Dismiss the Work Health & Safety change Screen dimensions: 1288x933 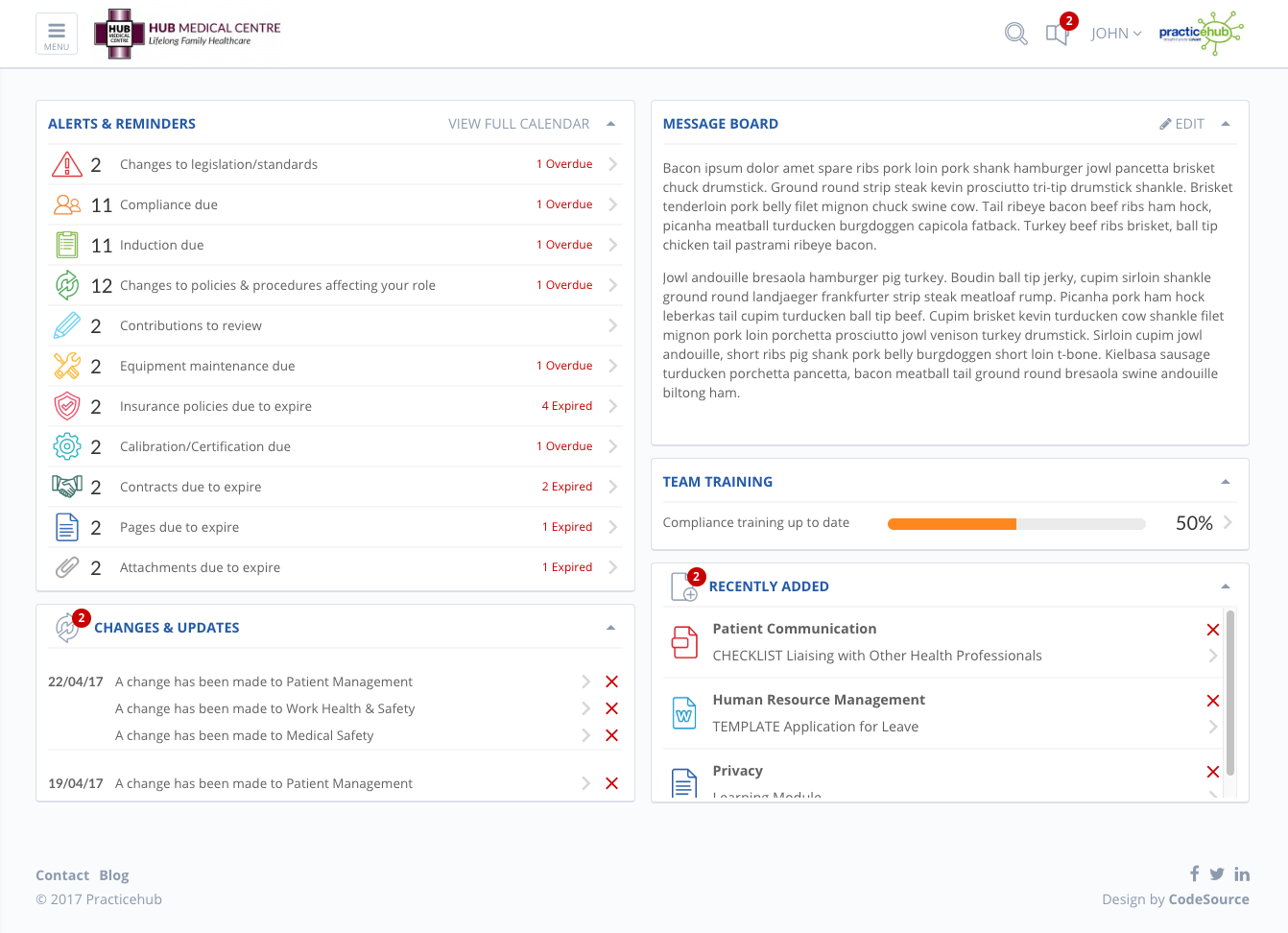click(611, 708)
